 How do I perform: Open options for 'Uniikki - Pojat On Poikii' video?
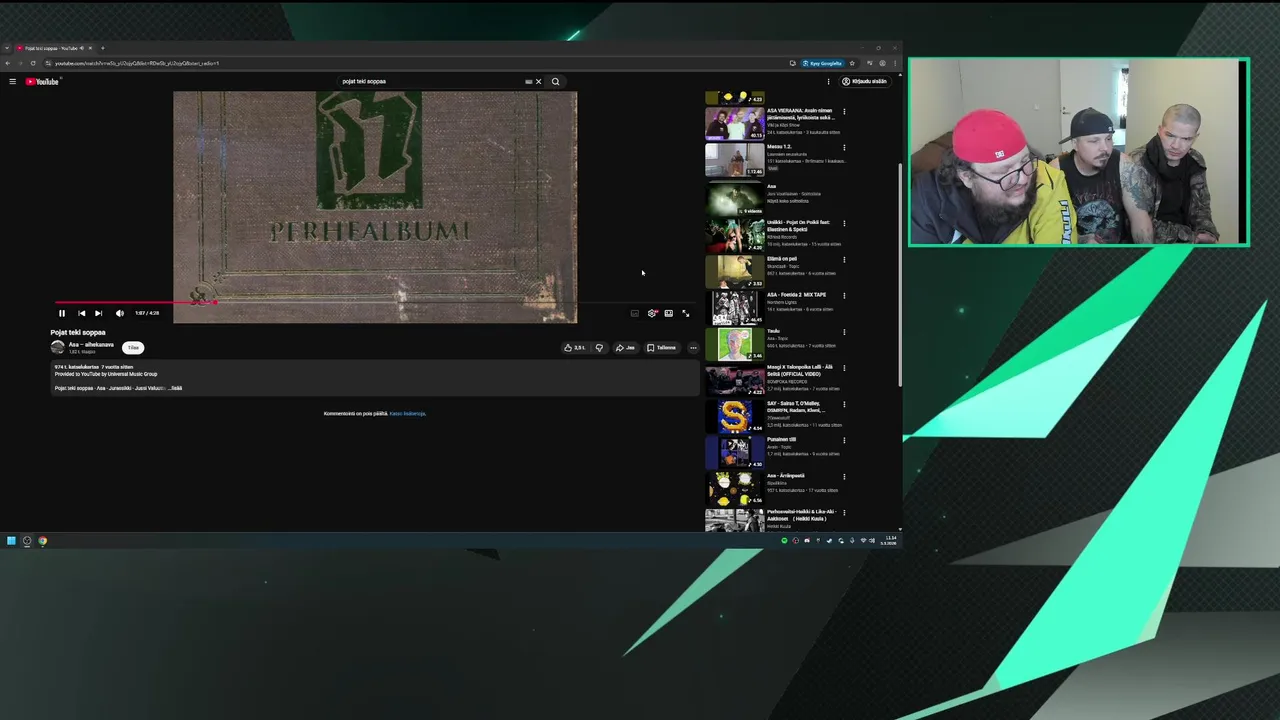(x=844, y=223)
